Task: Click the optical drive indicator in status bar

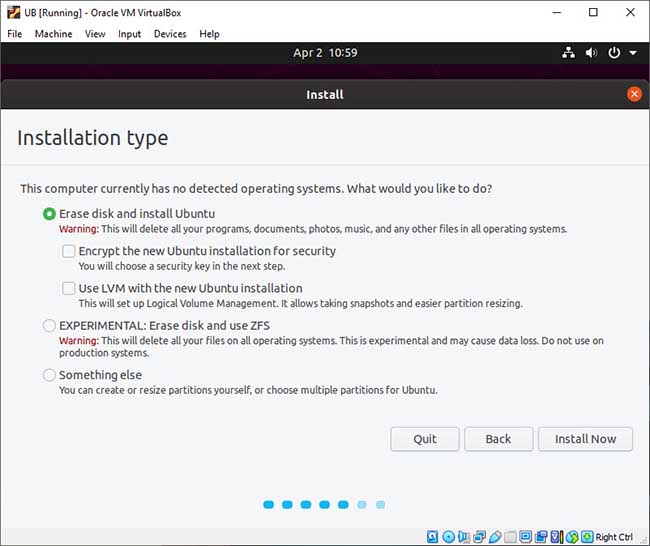Action: tap(449, 536)
